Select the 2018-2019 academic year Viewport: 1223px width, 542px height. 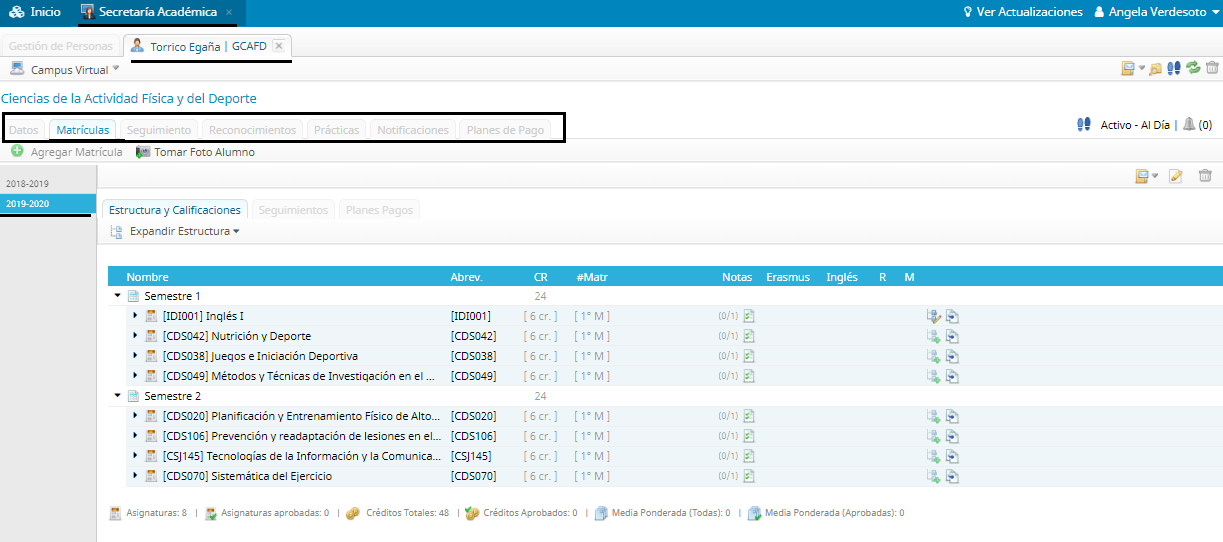click(26, 184)
